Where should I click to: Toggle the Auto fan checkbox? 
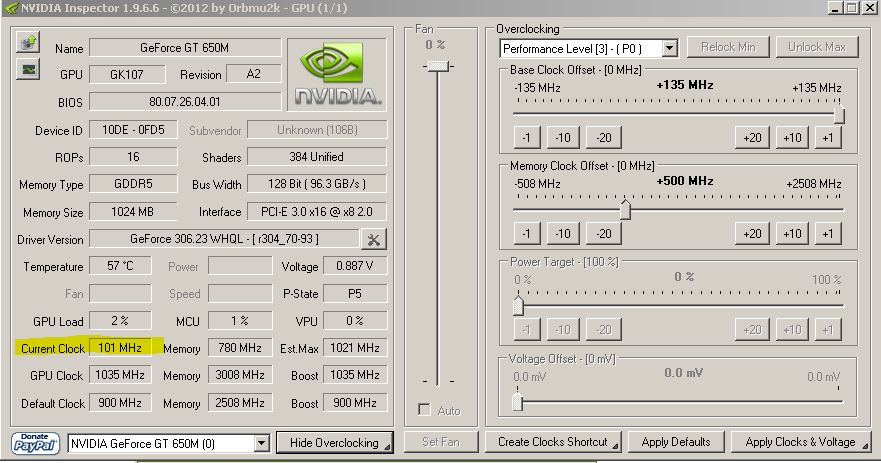(x=424, y=410)
